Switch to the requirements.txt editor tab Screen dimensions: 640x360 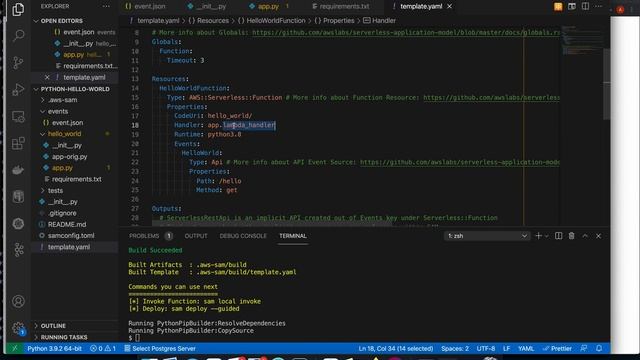click(342, 7)
